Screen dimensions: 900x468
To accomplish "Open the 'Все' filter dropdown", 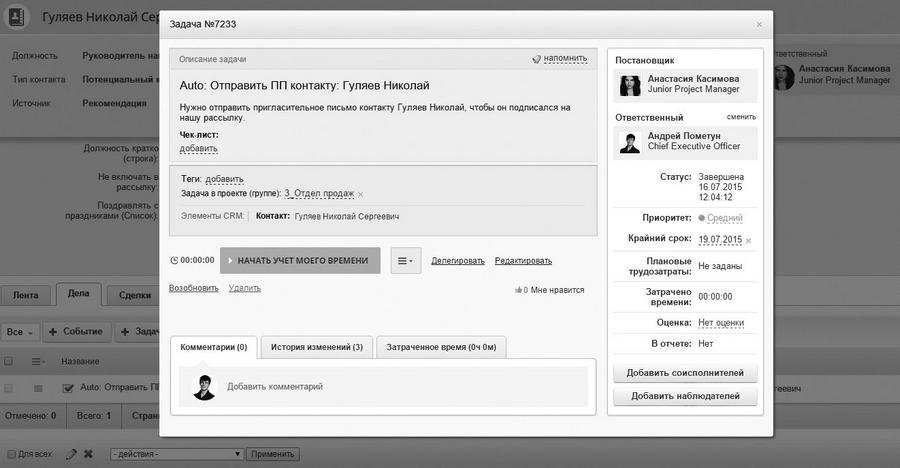I will tap(20, 331).
